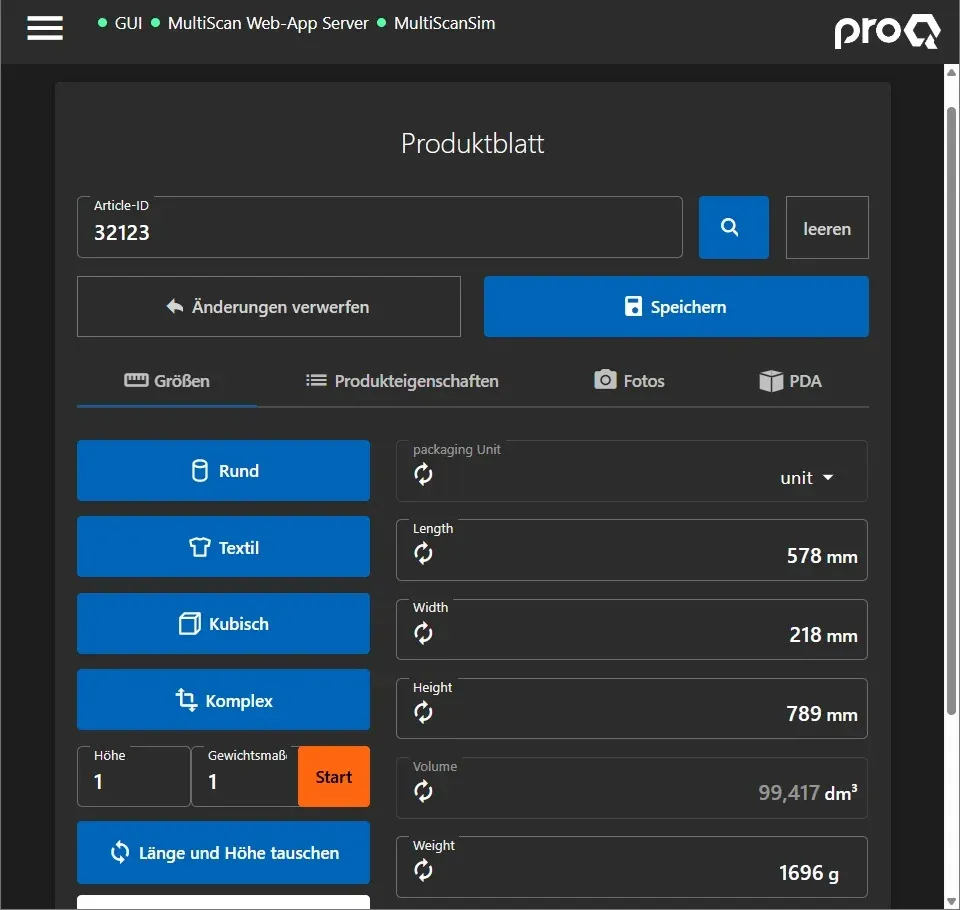Select the Kubisch shape button
960x910 pixels.
tap(223, 623)
